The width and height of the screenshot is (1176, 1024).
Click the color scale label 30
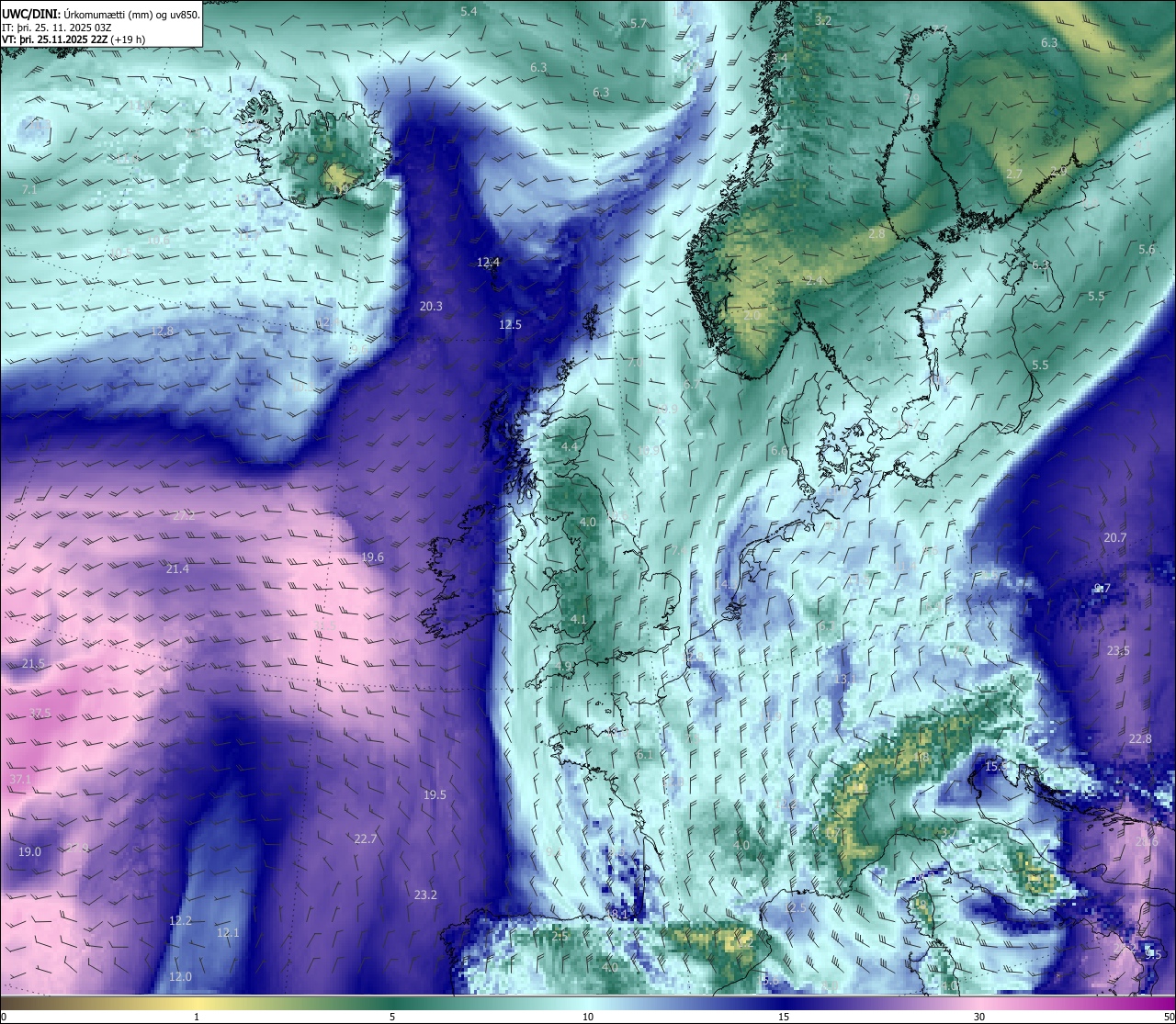point(979,1017)
